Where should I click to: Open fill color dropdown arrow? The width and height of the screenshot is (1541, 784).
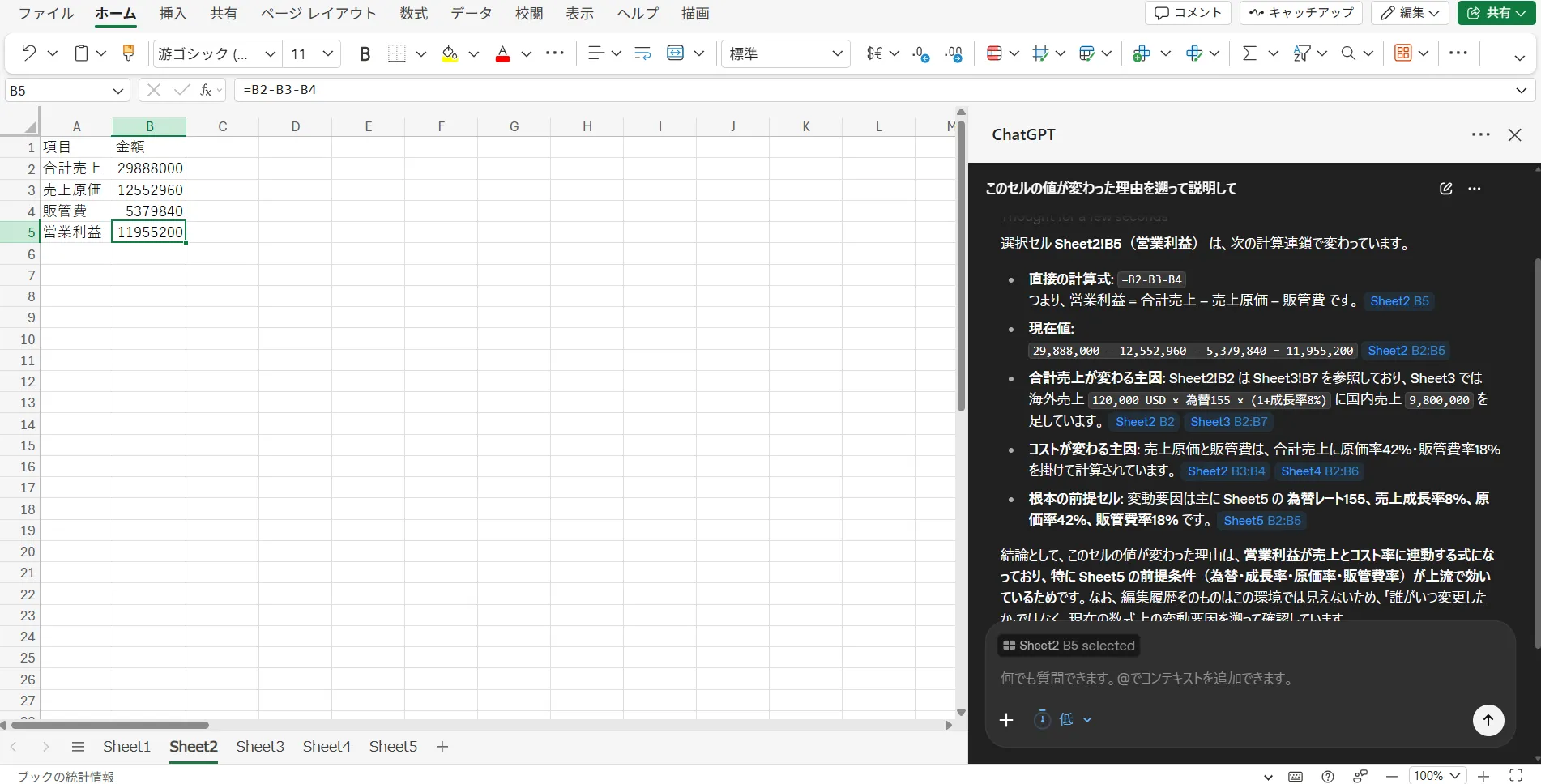[474, 54]
